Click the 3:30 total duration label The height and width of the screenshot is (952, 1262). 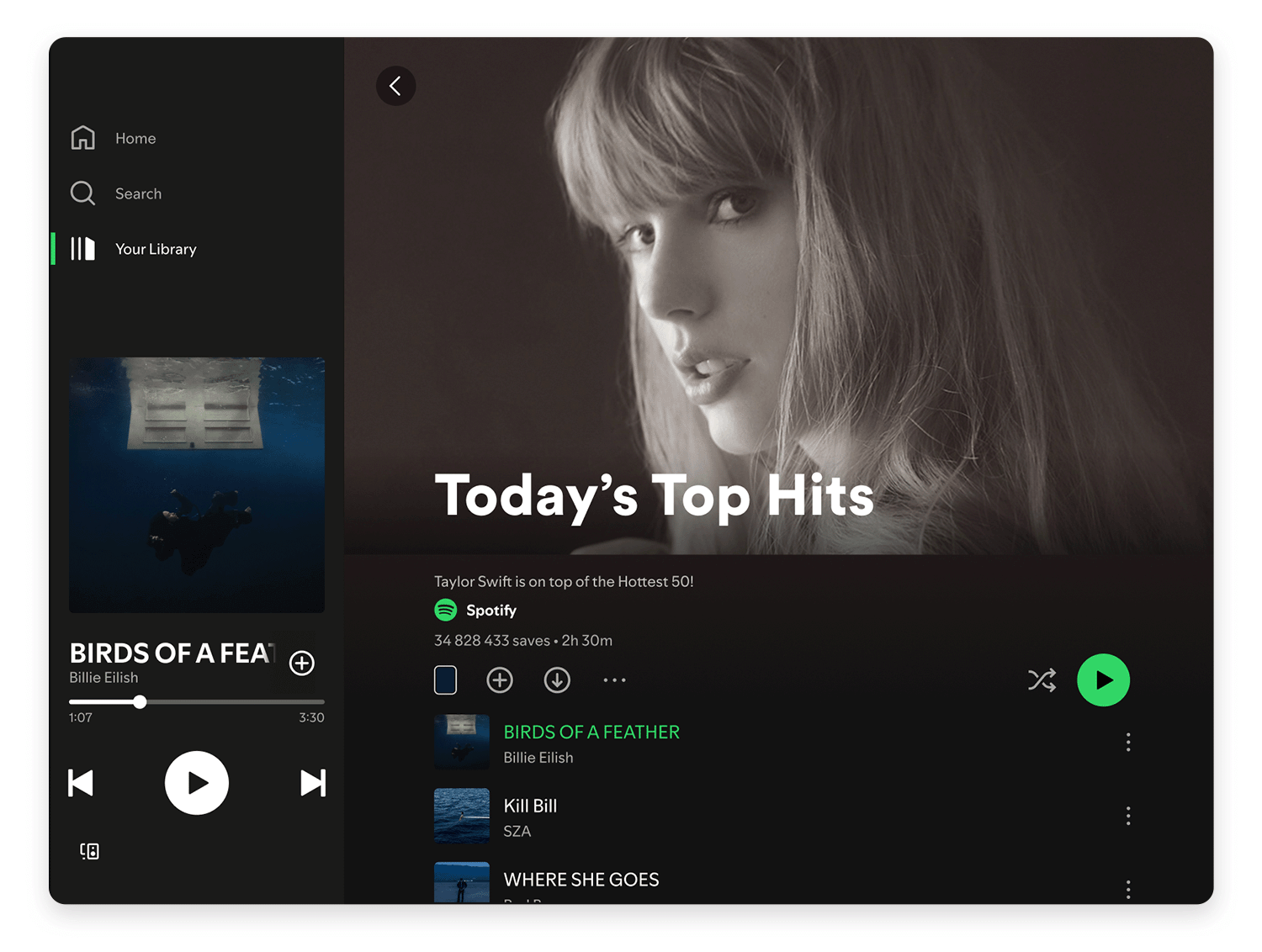pyautogui.click(x=311, y=717)
